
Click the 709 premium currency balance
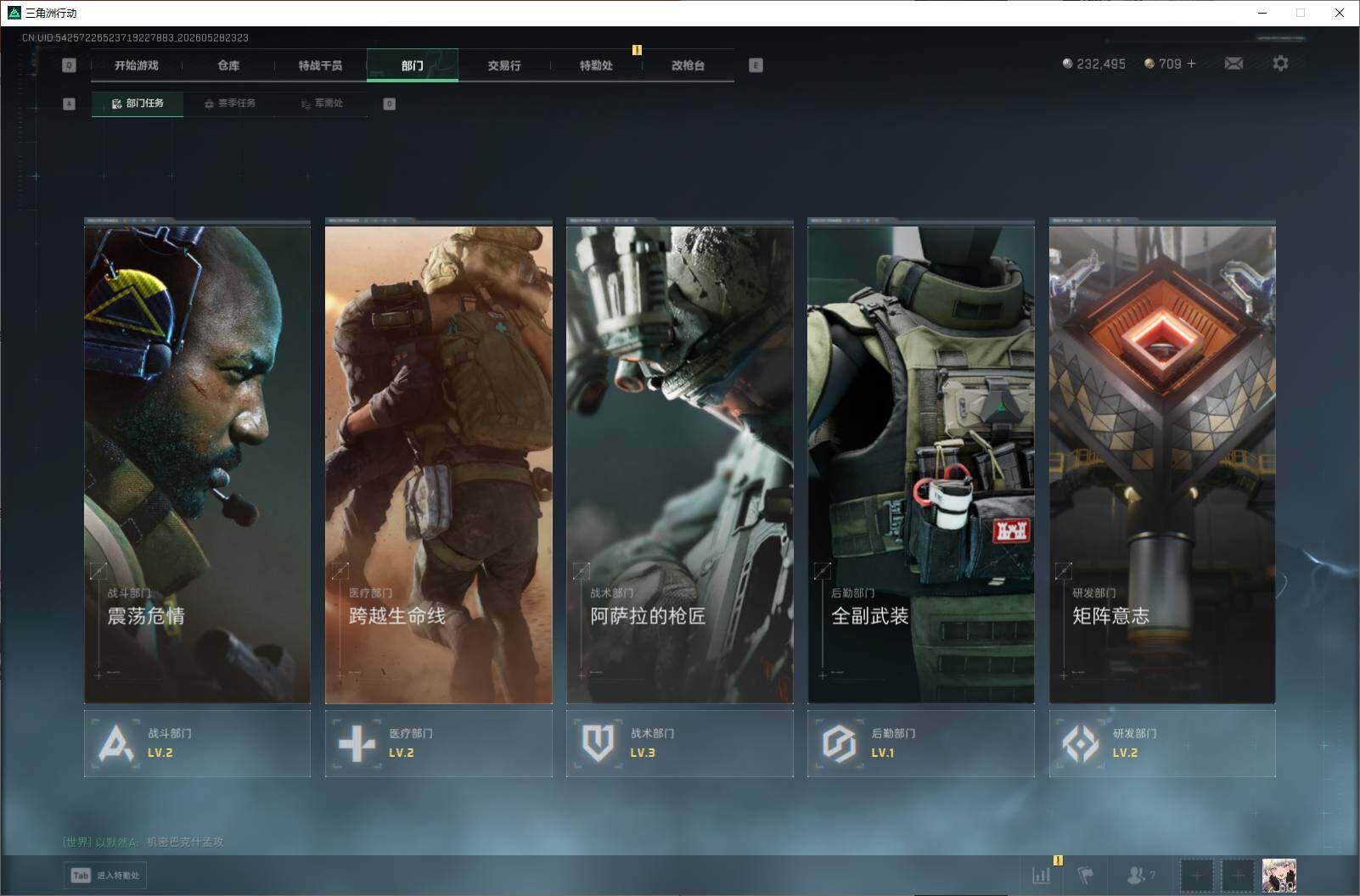pos(1162,64)
